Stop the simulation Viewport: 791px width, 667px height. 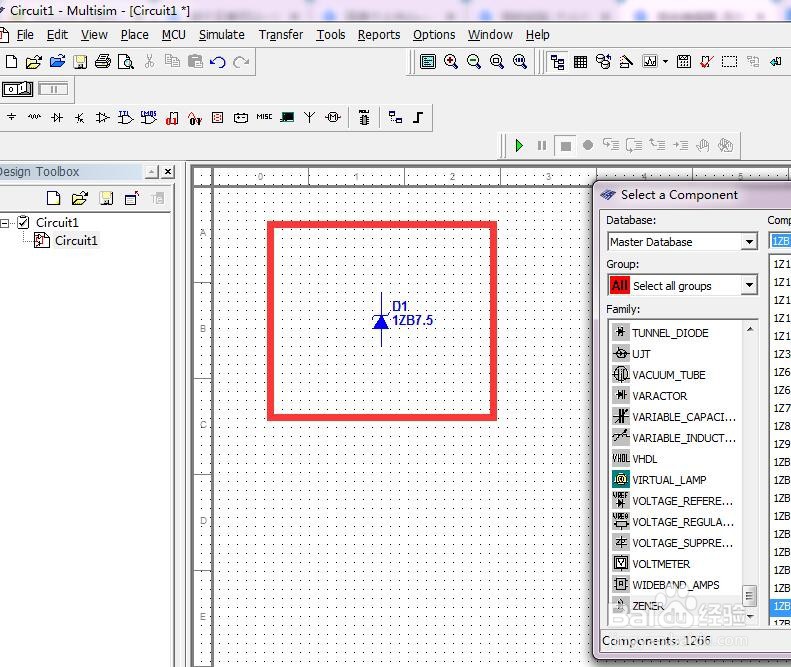566,146
